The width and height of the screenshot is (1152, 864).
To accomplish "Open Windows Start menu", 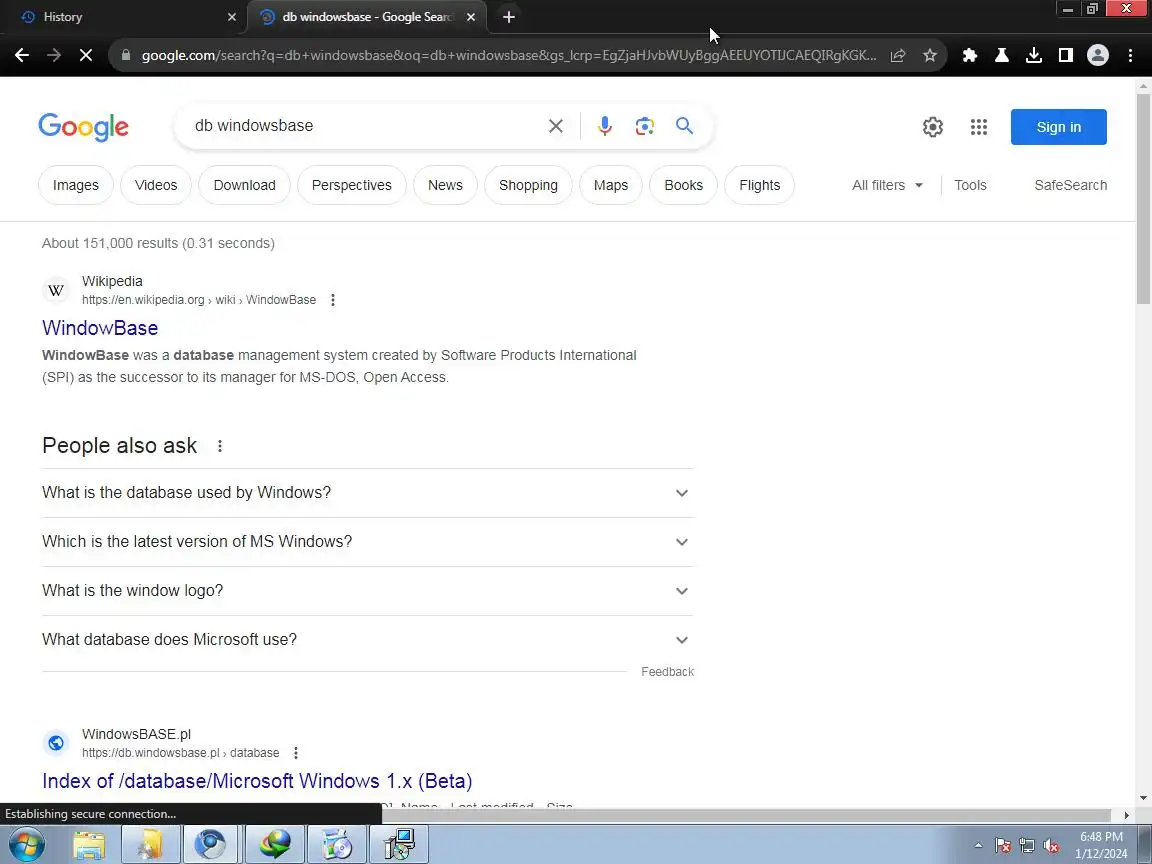I will tap(27, 844).
